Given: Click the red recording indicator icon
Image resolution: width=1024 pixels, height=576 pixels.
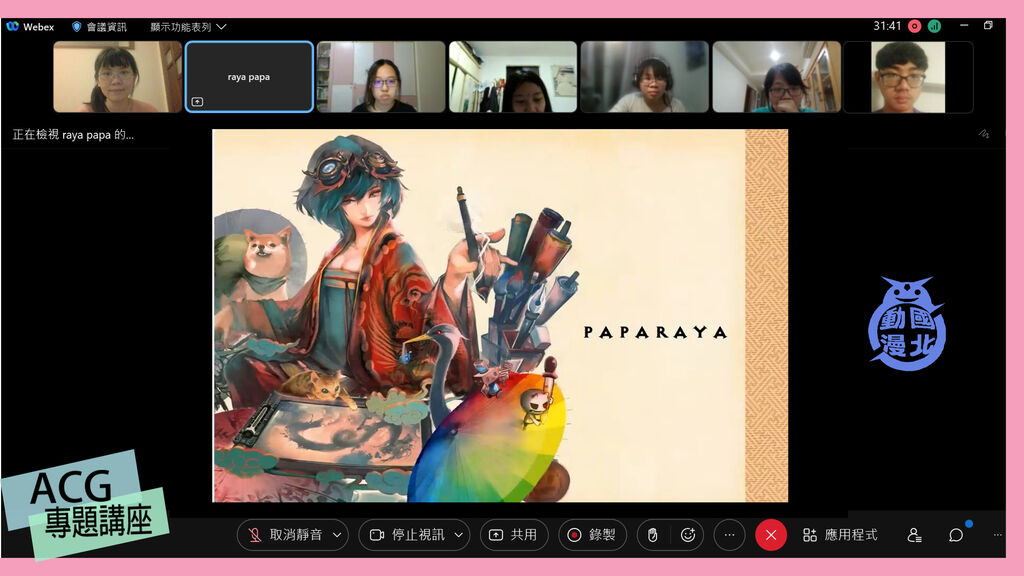Looking at the screenshot, I should [914, 26].
